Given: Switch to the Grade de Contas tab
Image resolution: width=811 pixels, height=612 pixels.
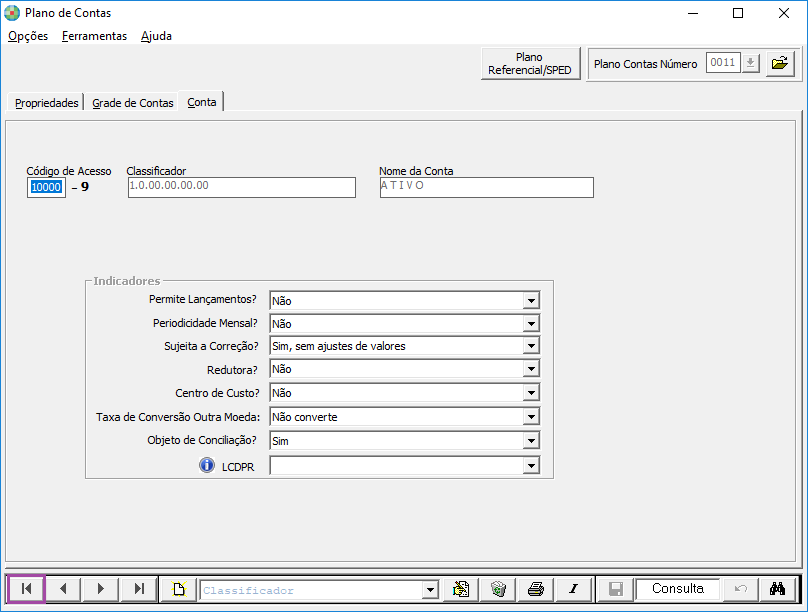Looking at the screenshot, I should coord(133,103).
